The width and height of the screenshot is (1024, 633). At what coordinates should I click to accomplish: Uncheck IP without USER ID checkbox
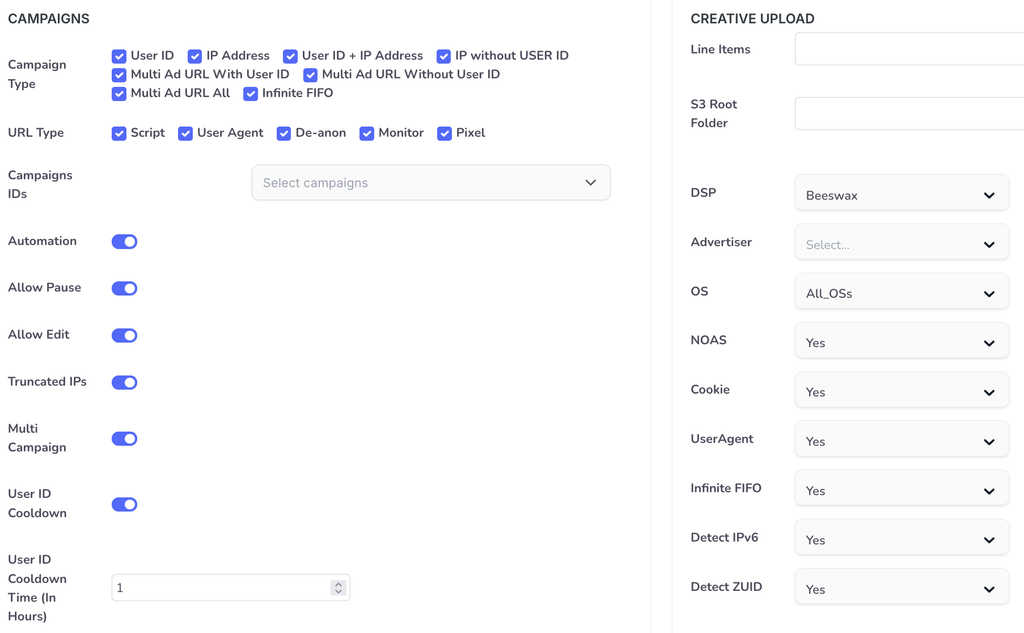tap(443, 56)
